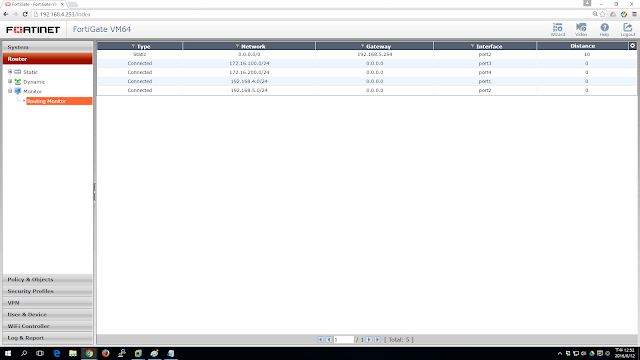This screenshot has height=360, width=640.
Task: Open the Video tutorials icon
Action: pyautogui.click(x=581, y=29)
